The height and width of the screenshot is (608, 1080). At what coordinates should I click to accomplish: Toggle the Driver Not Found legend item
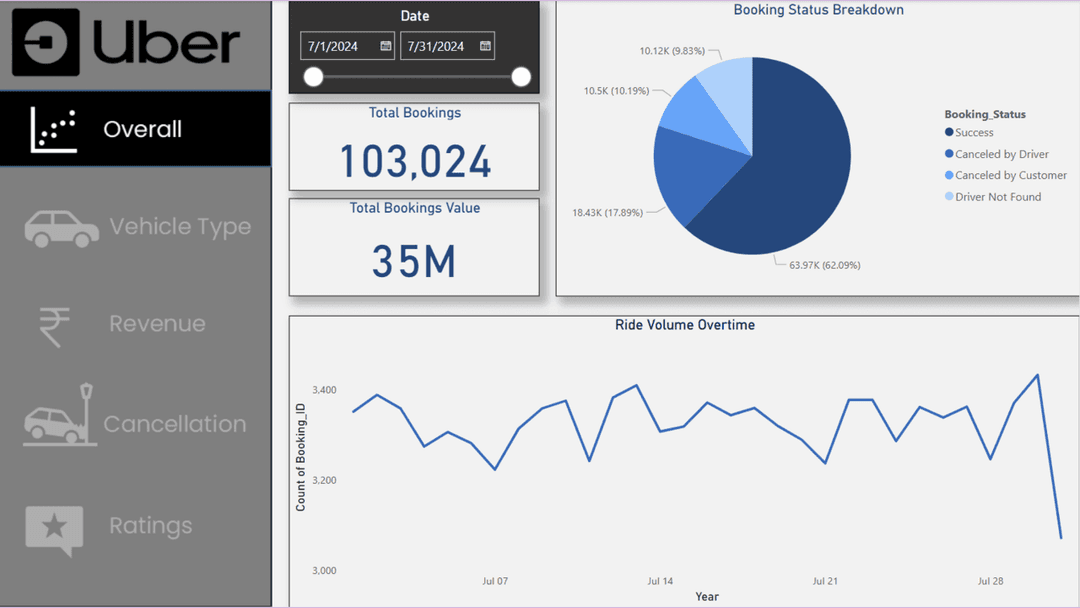coord(997,197)
